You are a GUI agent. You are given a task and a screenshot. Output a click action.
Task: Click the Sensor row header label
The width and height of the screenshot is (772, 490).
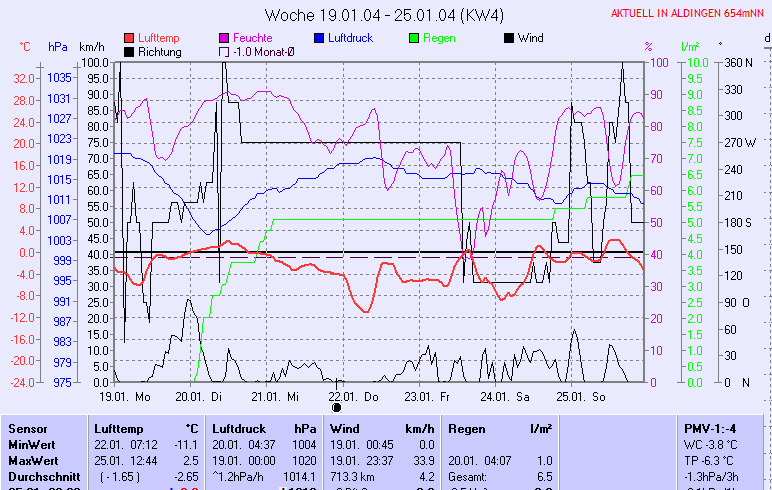(x=26, y=428)
